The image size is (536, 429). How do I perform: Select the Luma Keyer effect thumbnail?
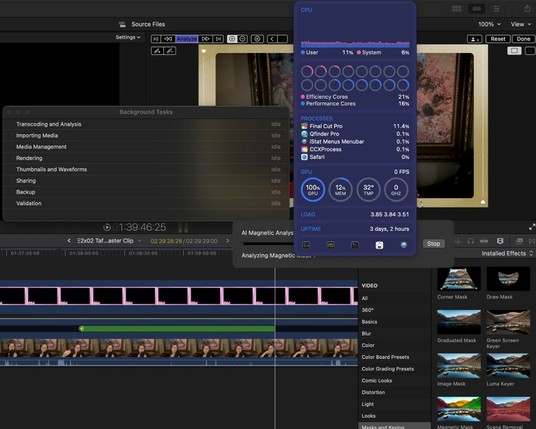pyautogui.click(x=508, y=366)
